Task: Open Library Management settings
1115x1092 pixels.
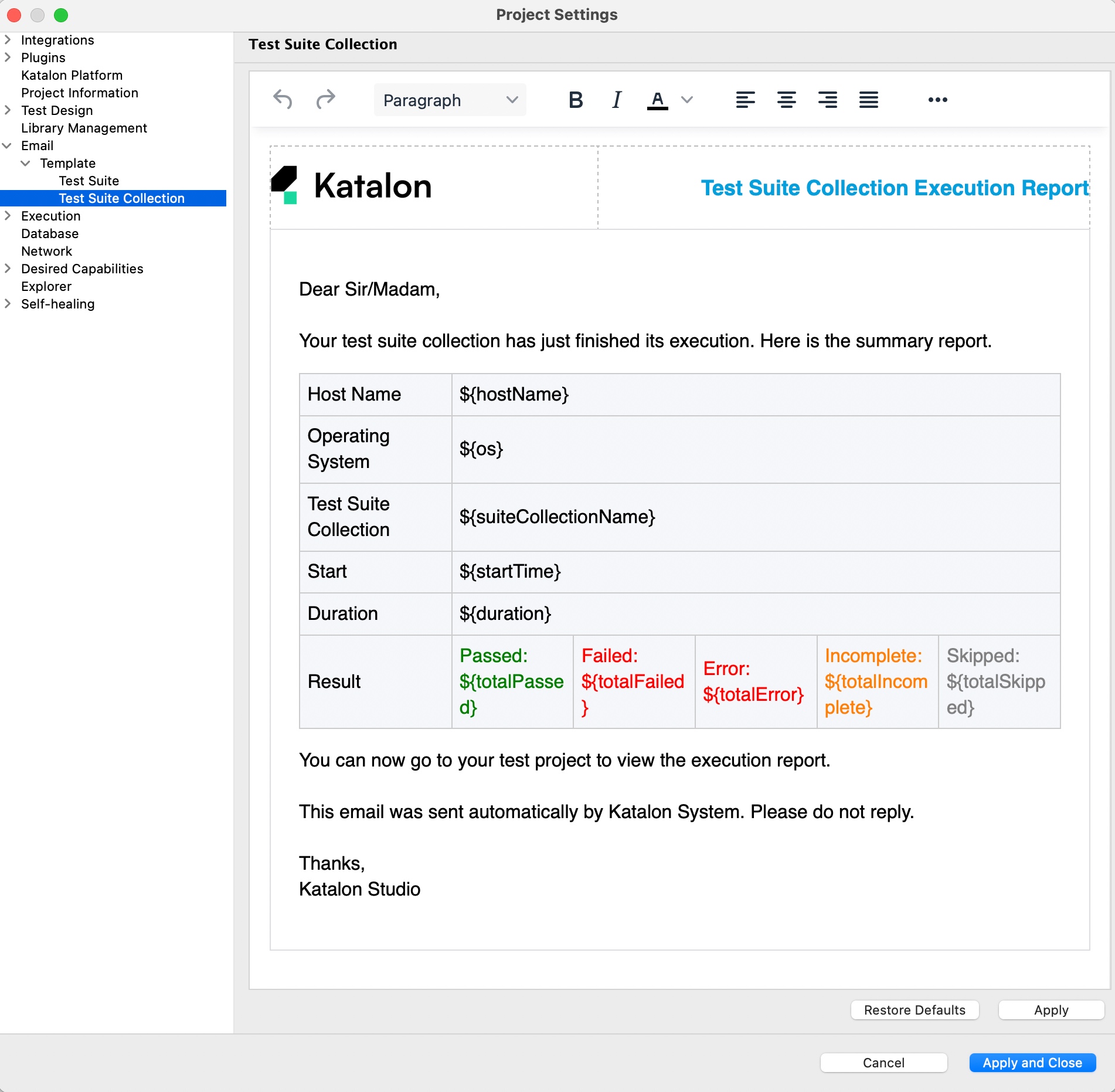Action: [x=84, y=128]
